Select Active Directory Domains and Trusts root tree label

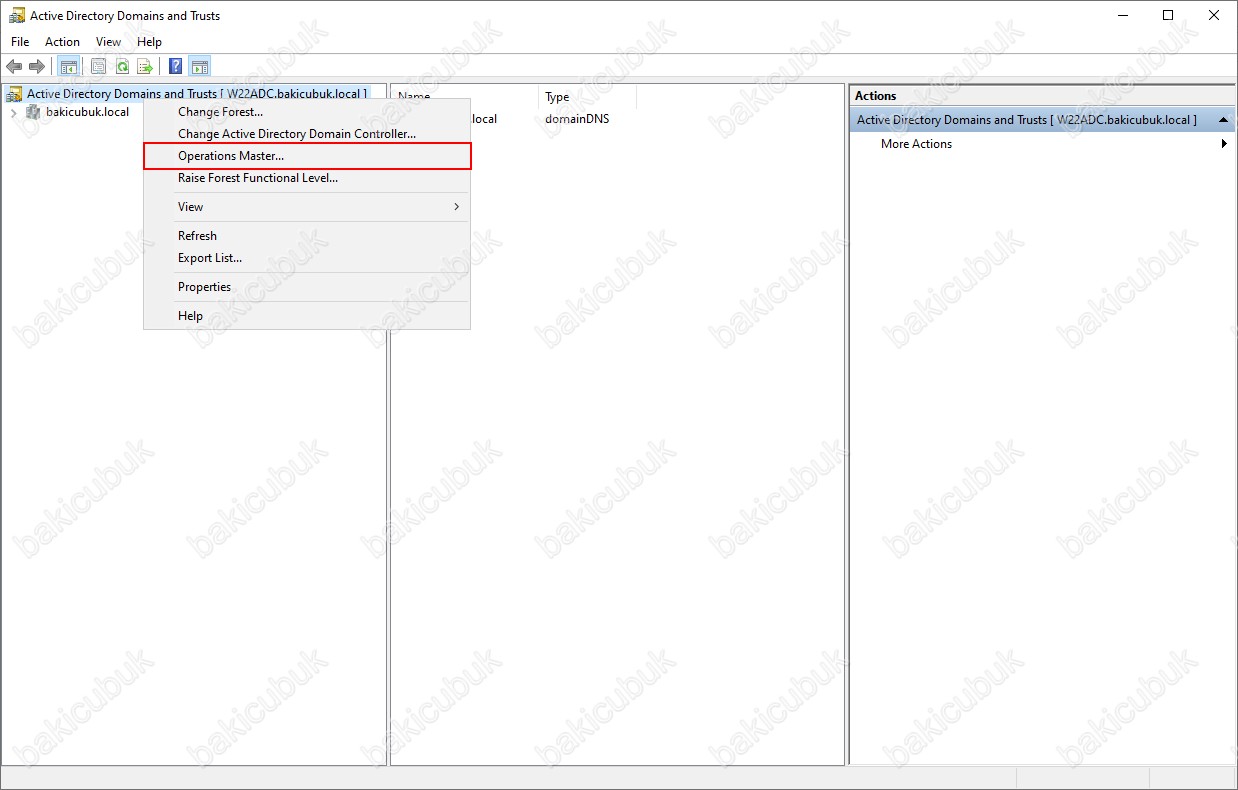197,94
